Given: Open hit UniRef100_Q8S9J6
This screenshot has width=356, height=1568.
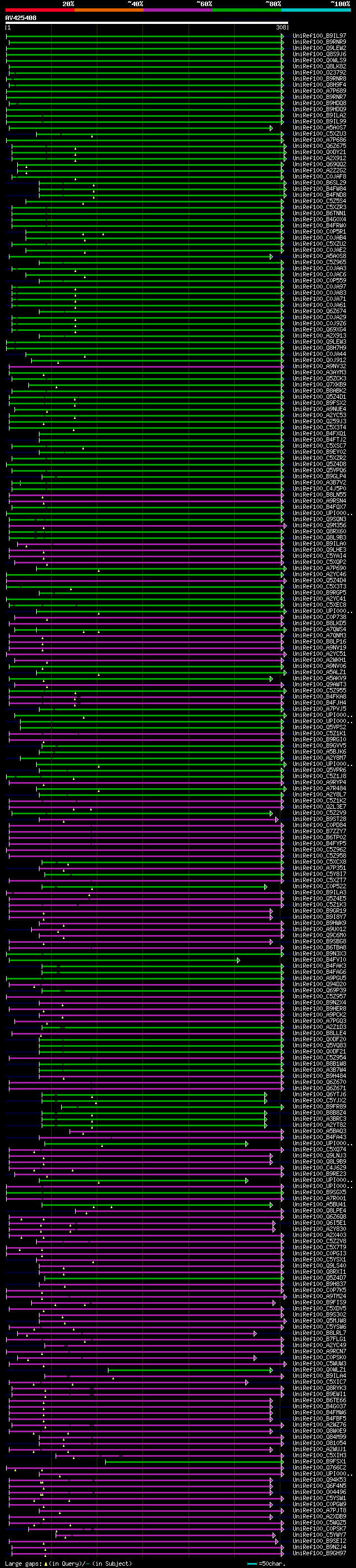Looking at the screenshot, I should pos(319,54).
